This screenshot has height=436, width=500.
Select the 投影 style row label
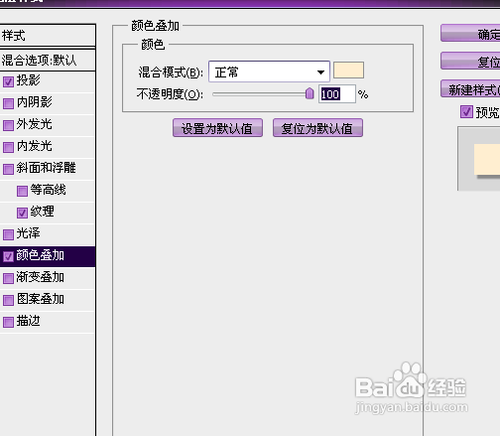pos(28,80)
